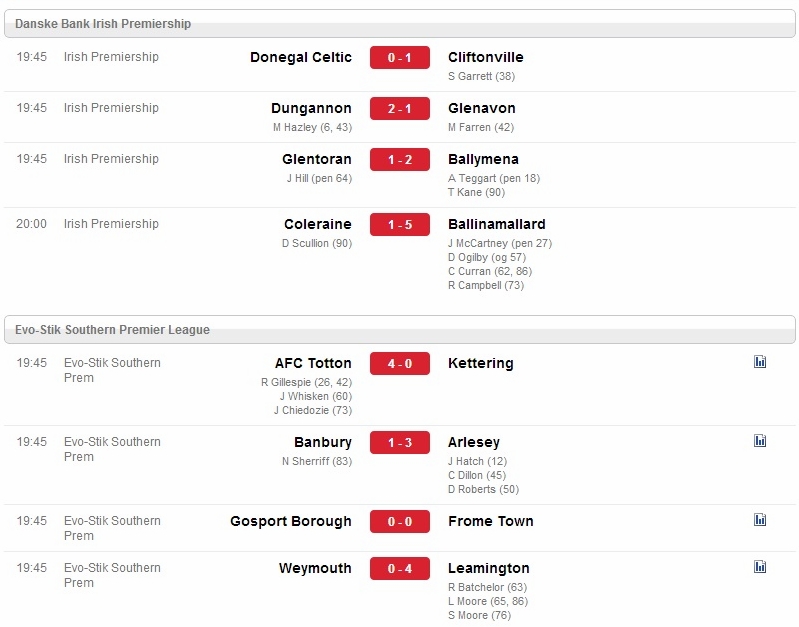
Task: Collapse the Danske Bank Irish Premiership header
Action: [x=400, y=23]
